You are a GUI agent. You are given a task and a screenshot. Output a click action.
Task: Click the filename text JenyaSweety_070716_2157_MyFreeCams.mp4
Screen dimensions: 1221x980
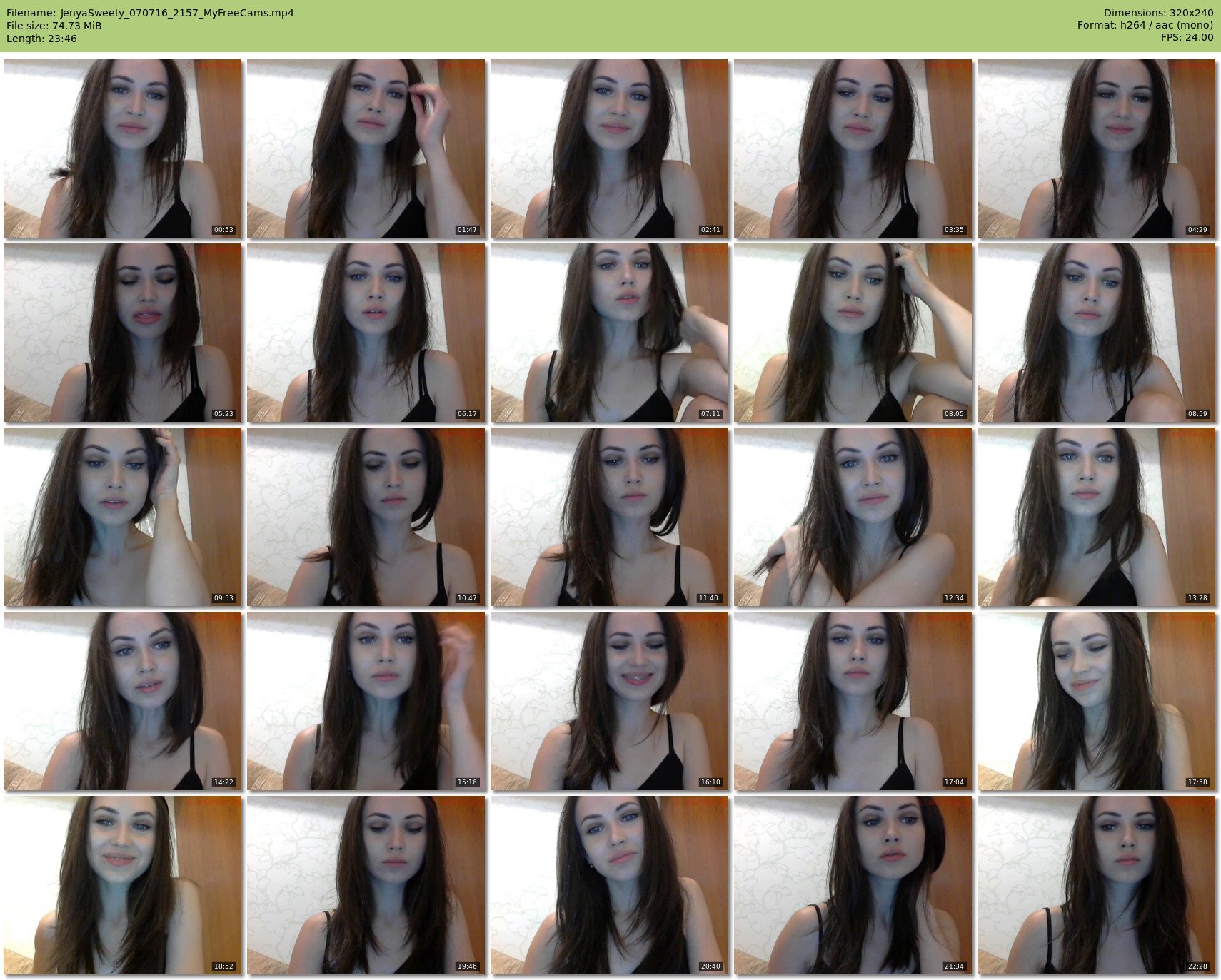pyautogui.click(x=177, y=13)
